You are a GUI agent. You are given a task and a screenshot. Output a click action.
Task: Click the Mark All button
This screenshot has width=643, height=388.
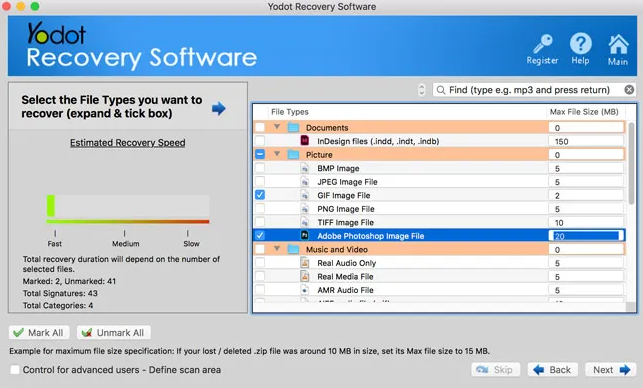(x=39, y=333)
